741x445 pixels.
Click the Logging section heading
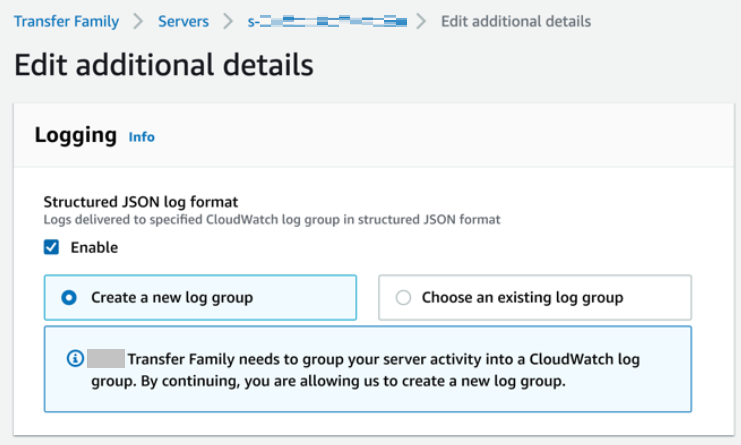point(76,135)
